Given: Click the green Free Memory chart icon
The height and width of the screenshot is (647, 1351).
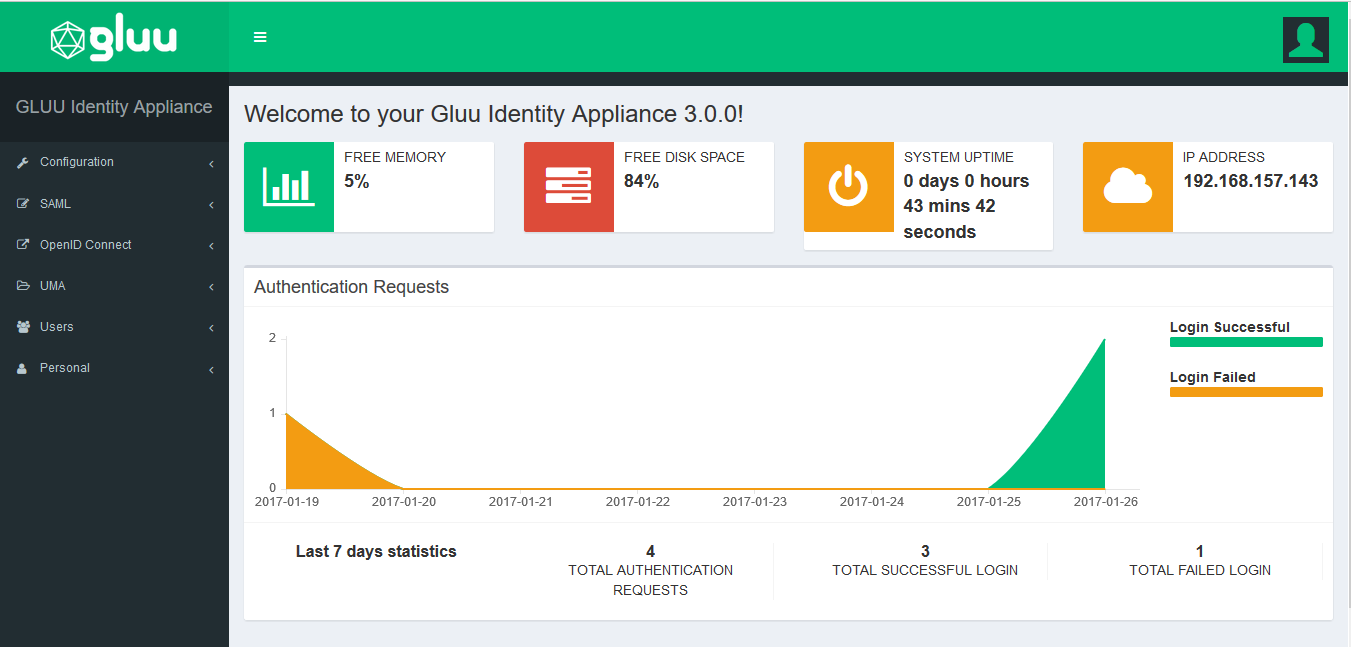Looking at the screenshot, I should (x=289, y=187).
